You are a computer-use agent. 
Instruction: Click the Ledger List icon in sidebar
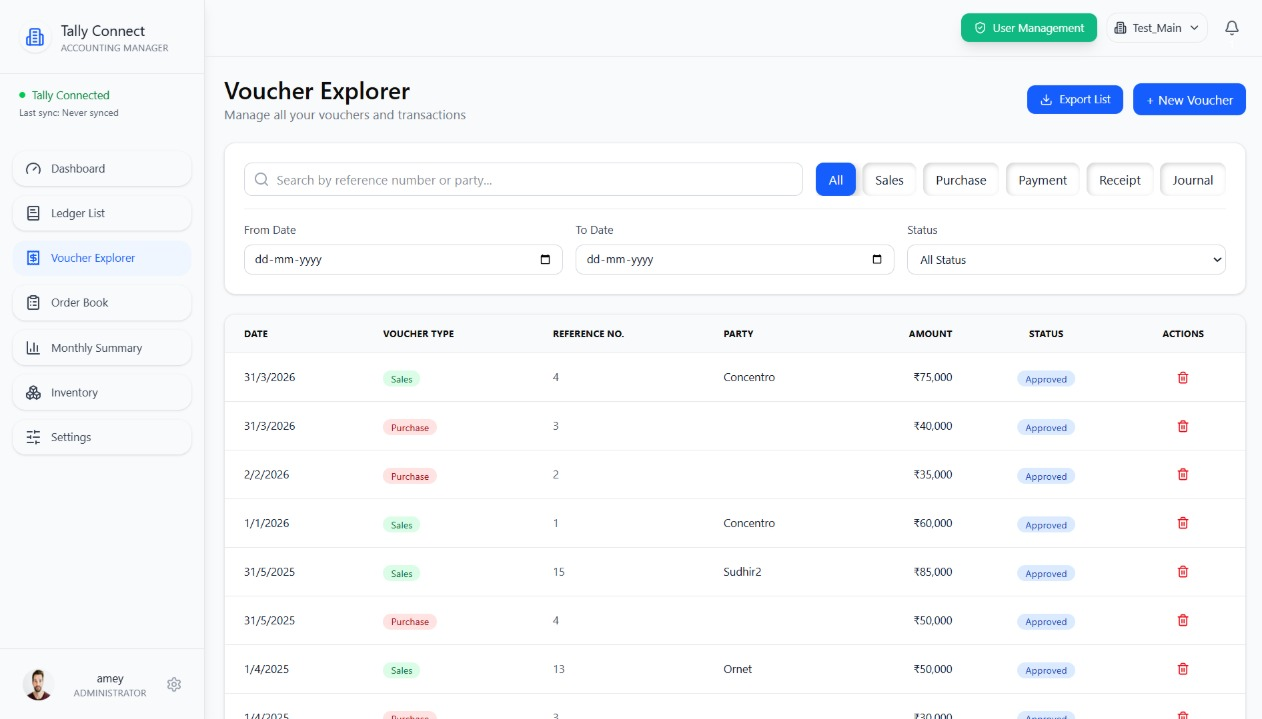click(33, 213)
